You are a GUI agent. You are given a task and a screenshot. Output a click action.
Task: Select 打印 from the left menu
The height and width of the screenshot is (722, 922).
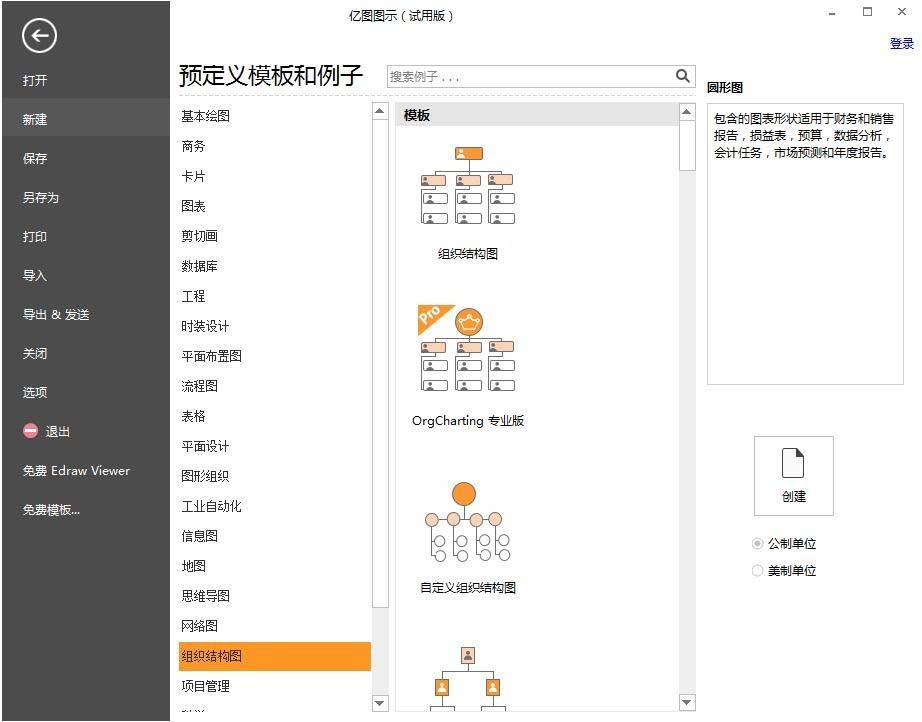[x=34, y=237]
